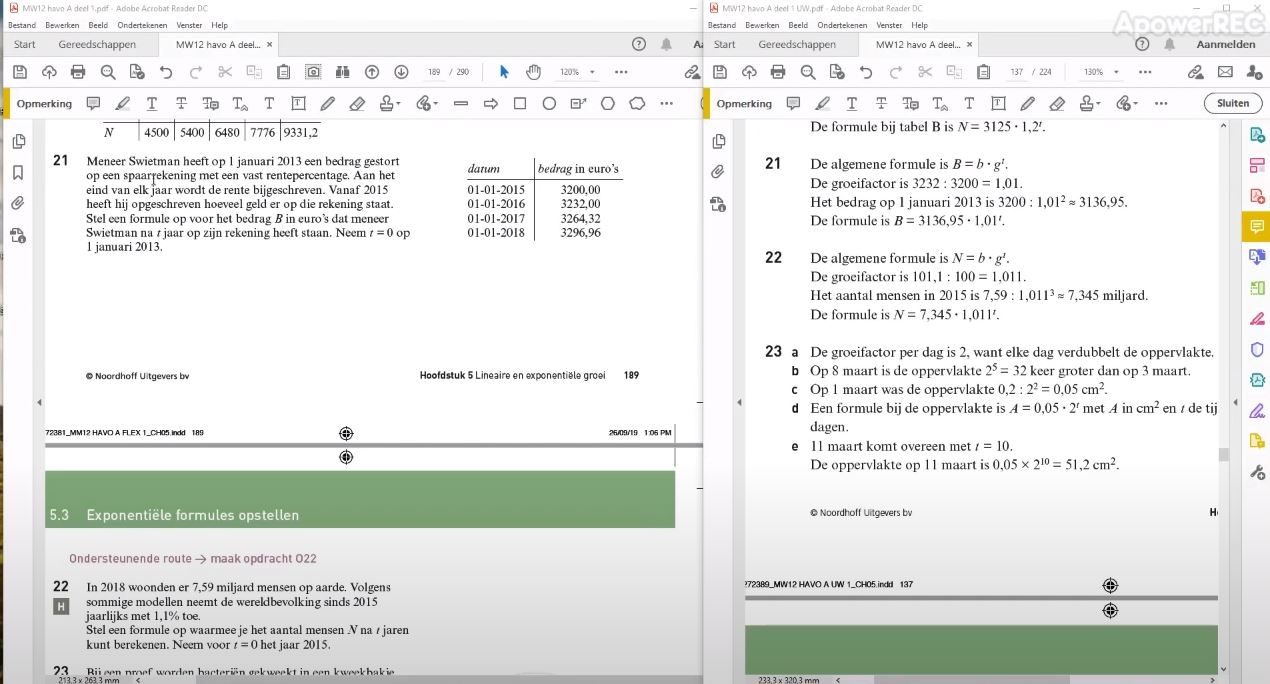Add sticky note in left comment toolbar
The height and width of the screenshot is (684, 1270).
pos(93,103)
